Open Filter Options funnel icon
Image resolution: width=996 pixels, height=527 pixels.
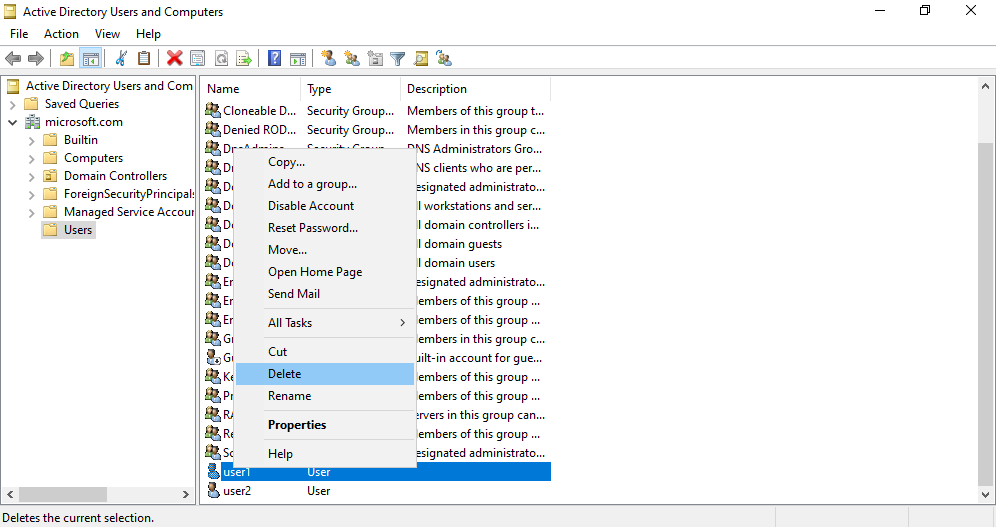tap(398, 59)
